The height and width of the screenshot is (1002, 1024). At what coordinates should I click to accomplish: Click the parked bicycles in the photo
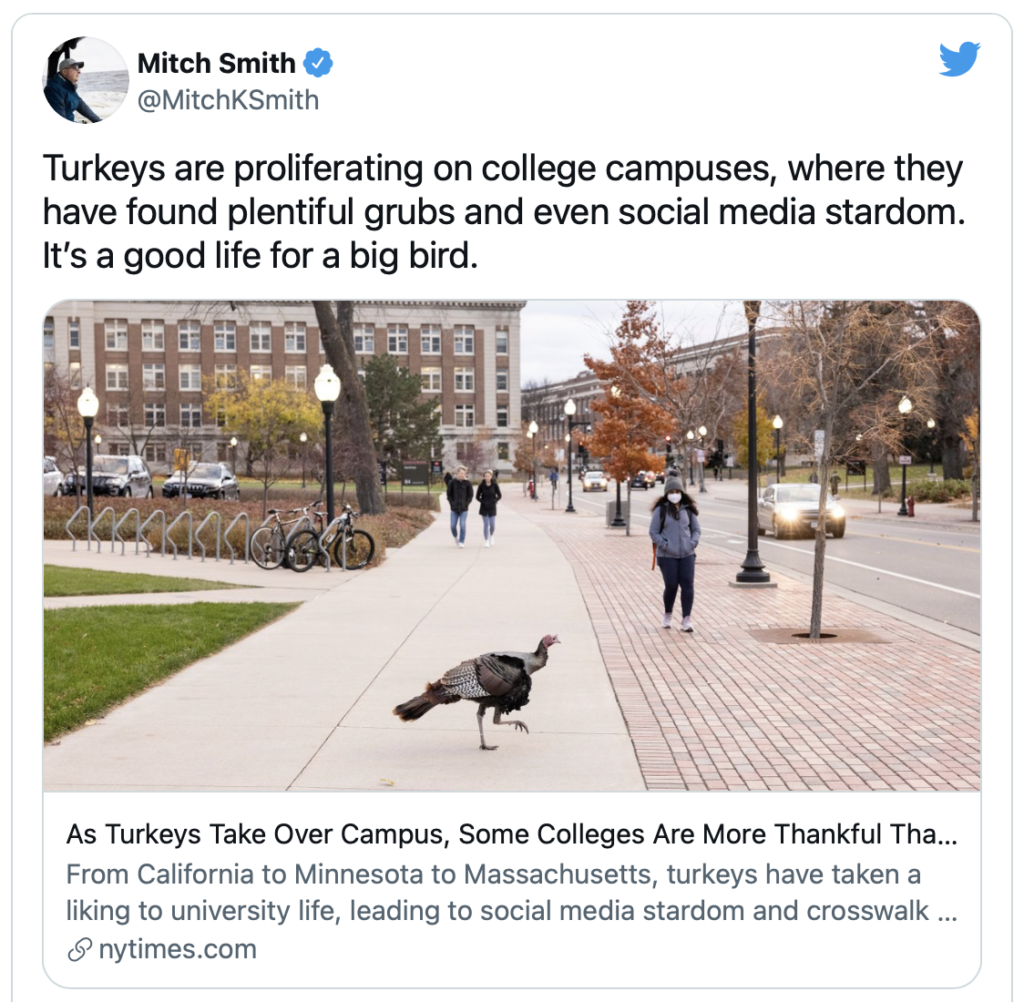[312, 537]
